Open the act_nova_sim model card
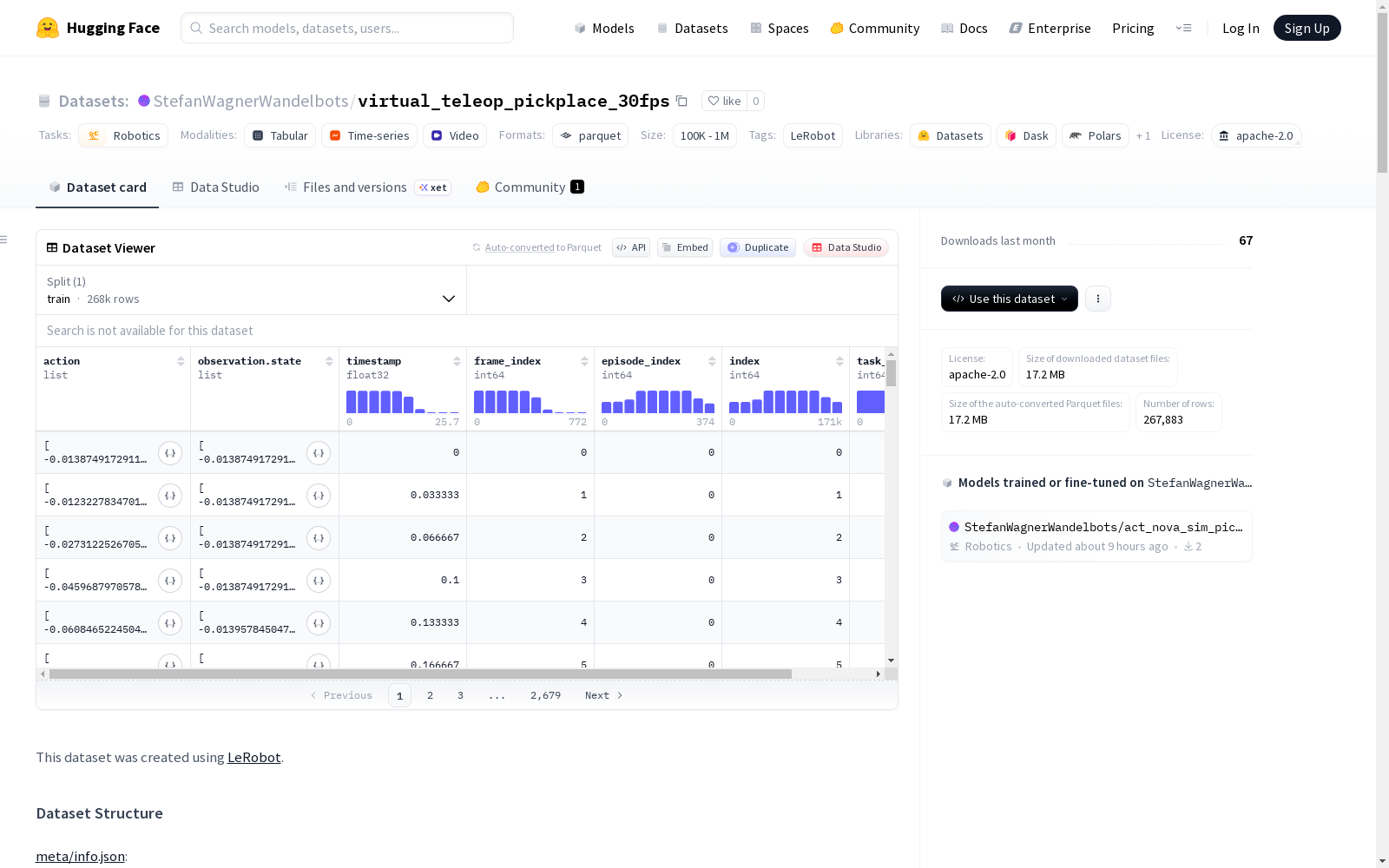The width and height of the screenshot is (1389, 868). click(1096, 536)
